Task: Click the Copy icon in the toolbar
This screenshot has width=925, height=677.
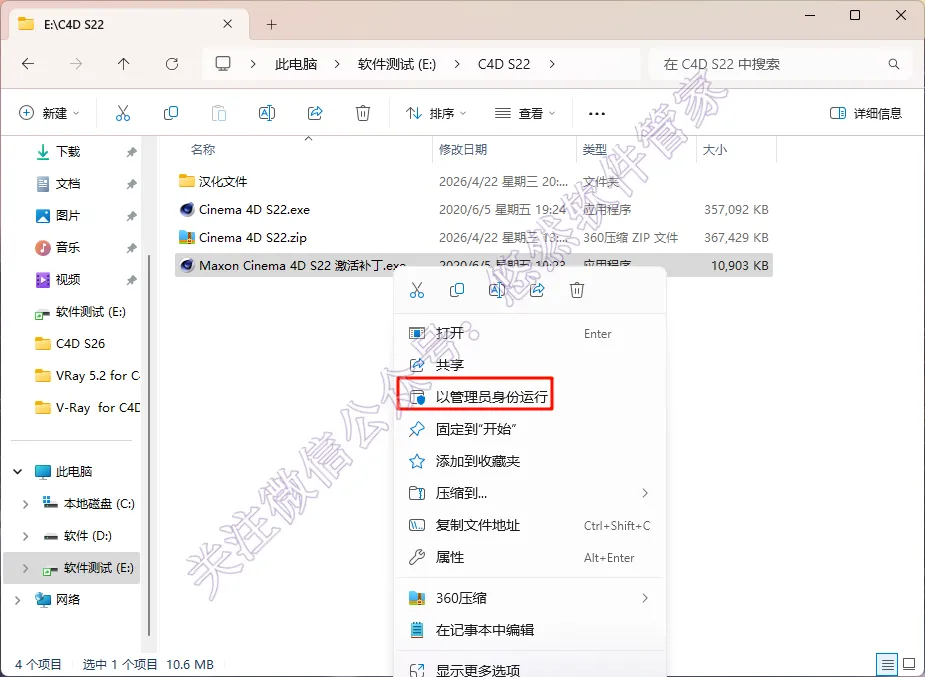Action: 170,113
